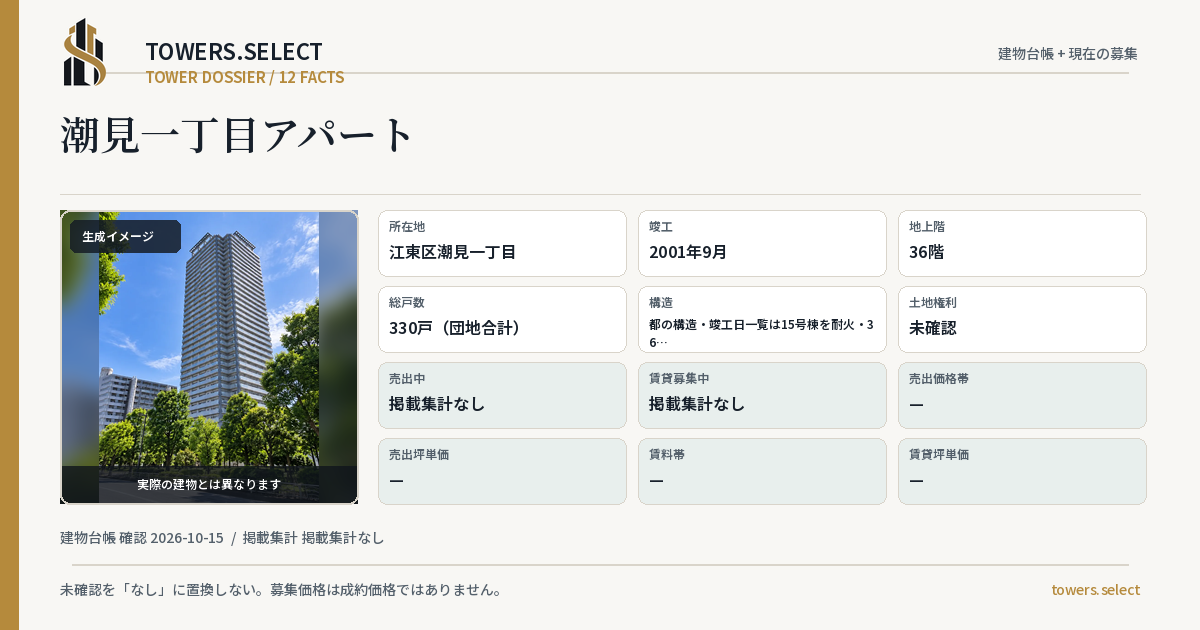Click the Towers.Select tower logo icon
Image resolution: width=1200 pixels, height=630 pixels.
pos(85,52)
